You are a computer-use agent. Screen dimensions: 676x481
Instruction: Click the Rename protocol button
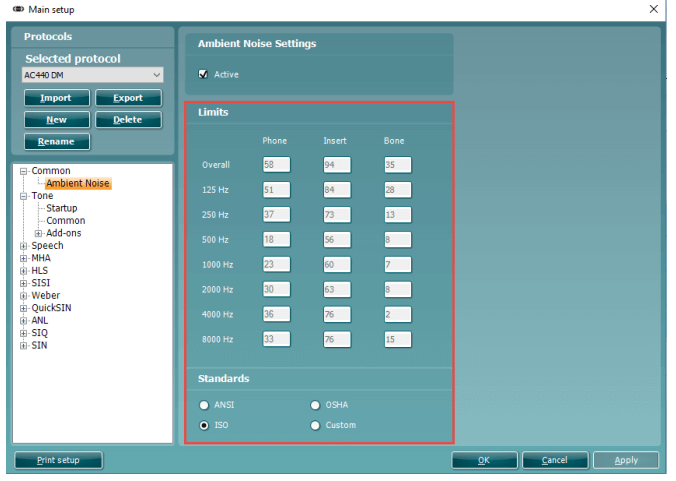[57, 141]
